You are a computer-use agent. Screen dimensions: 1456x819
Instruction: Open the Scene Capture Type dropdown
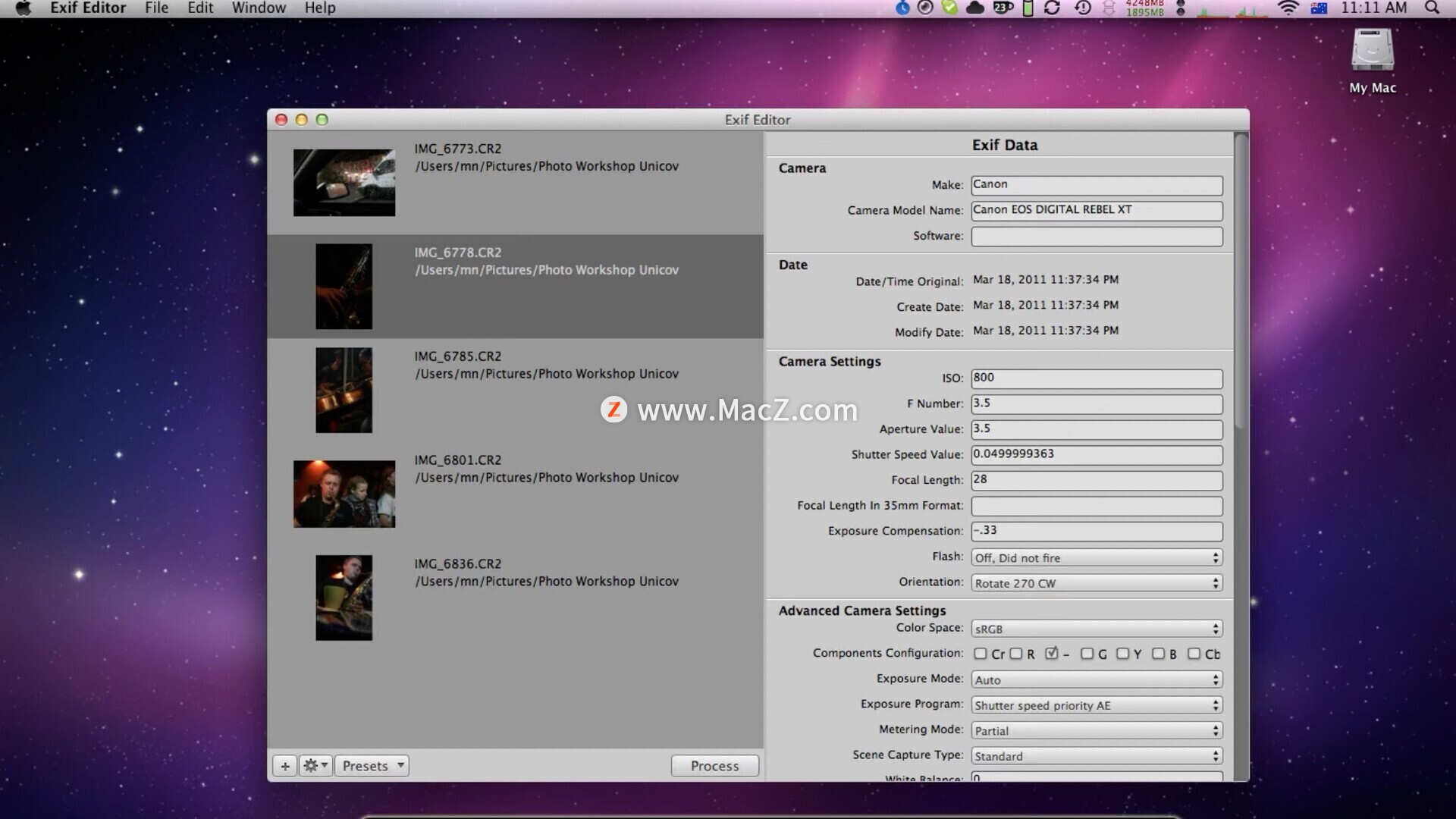tap(1097, 756)
